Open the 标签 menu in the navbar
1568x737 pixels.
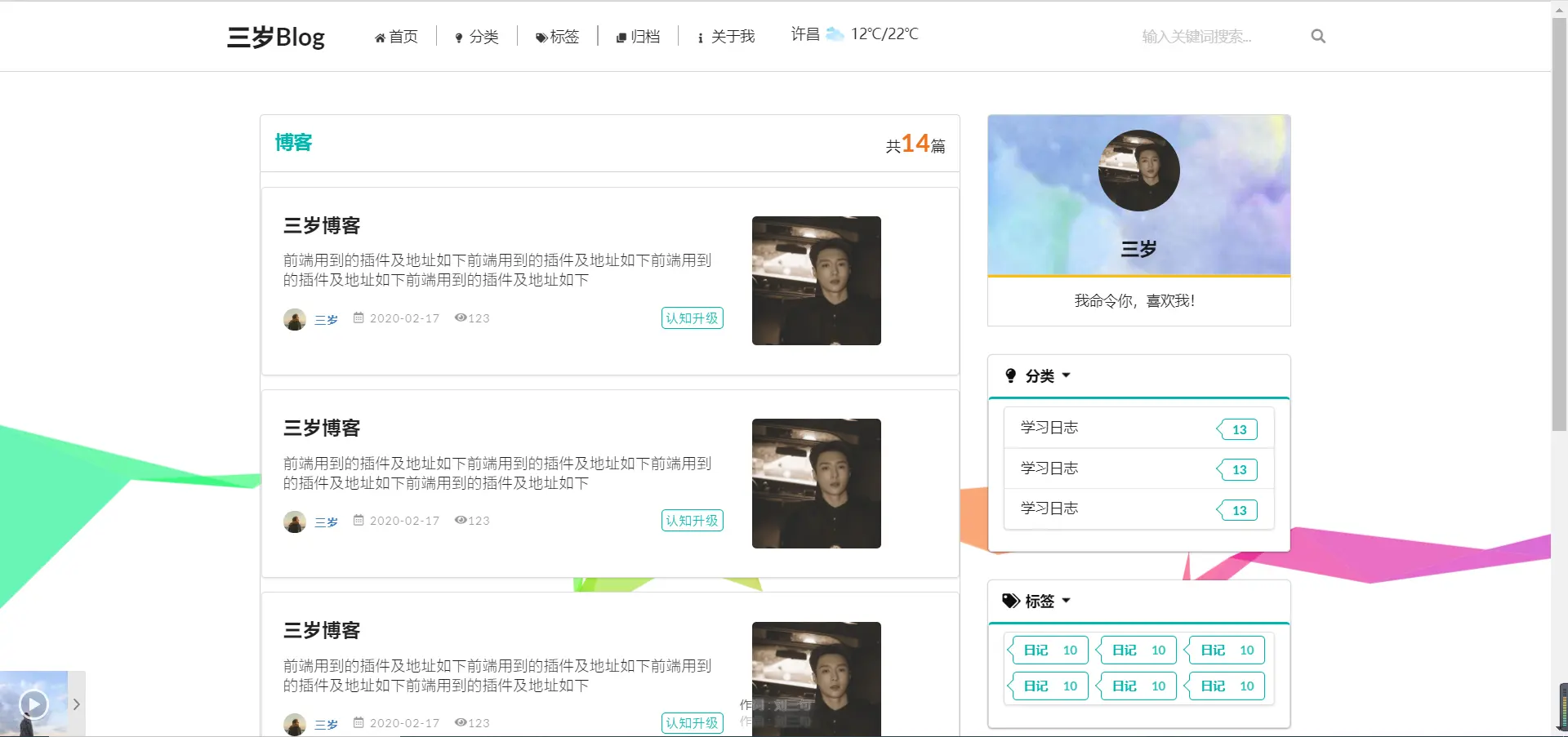click(x=557, y=37)
